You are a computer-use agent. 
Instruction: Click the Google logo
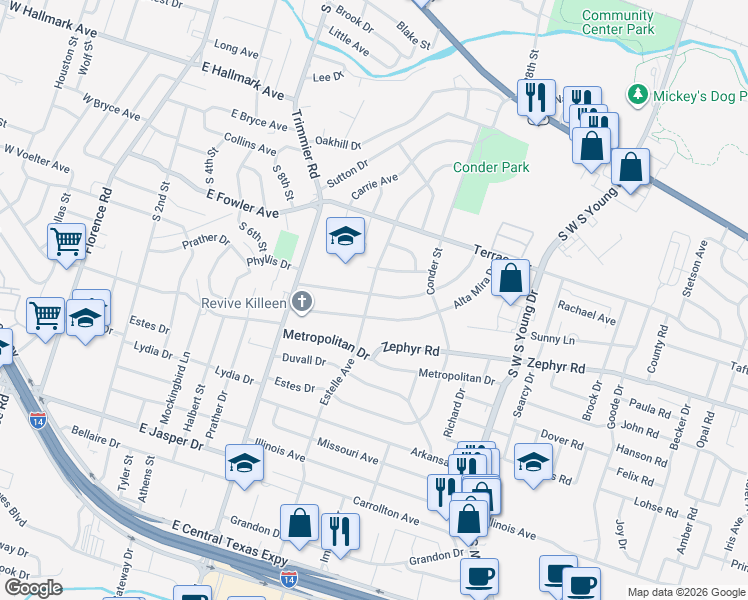click(x=33, y=588)
